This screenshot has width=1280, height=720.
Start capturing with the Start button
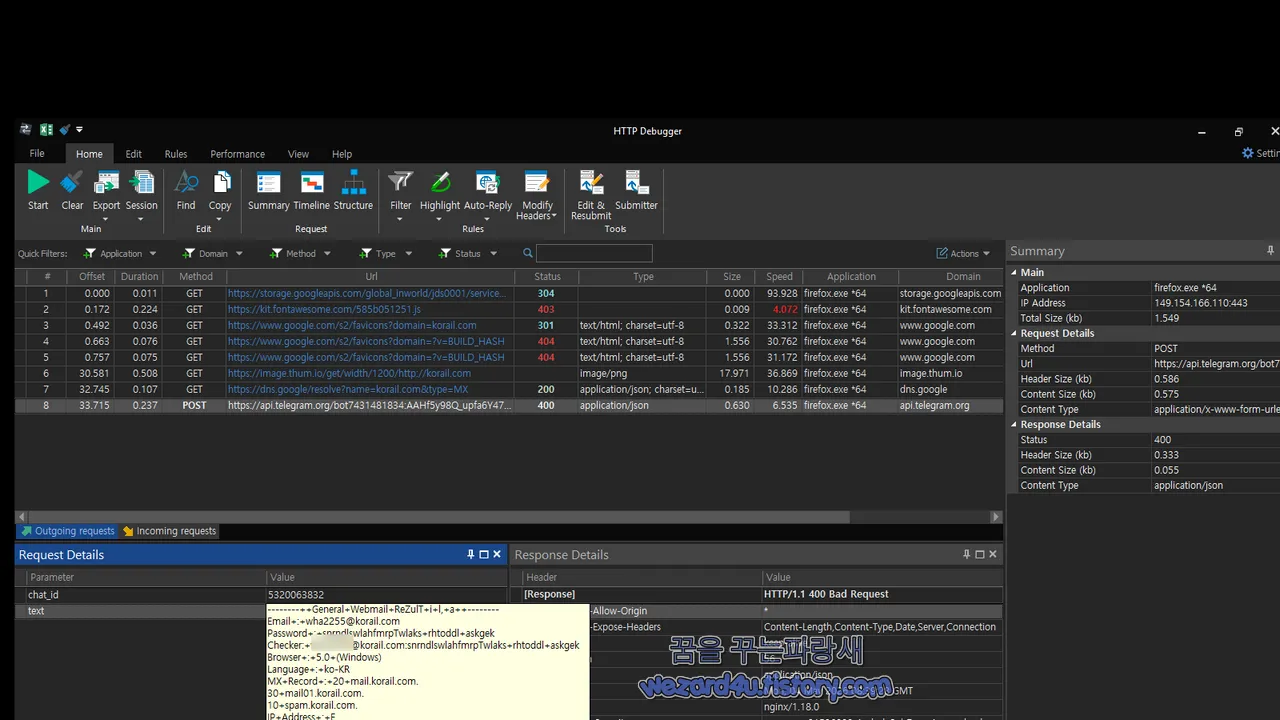(38, 190)
